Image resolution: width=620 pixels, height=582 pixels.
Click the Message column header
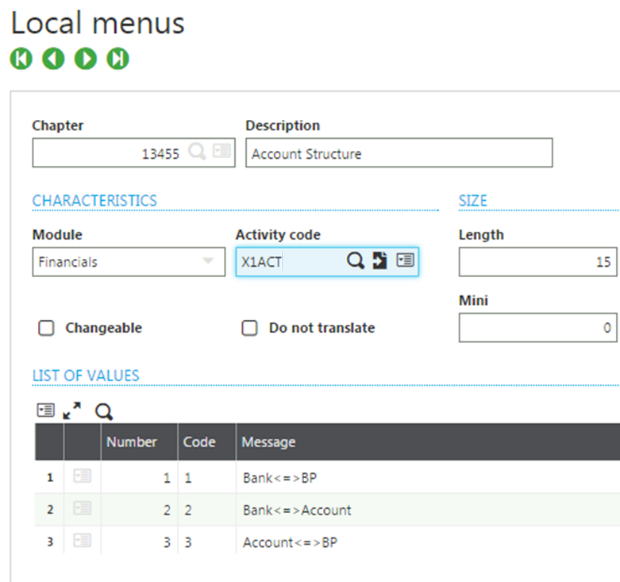(269, 442)
